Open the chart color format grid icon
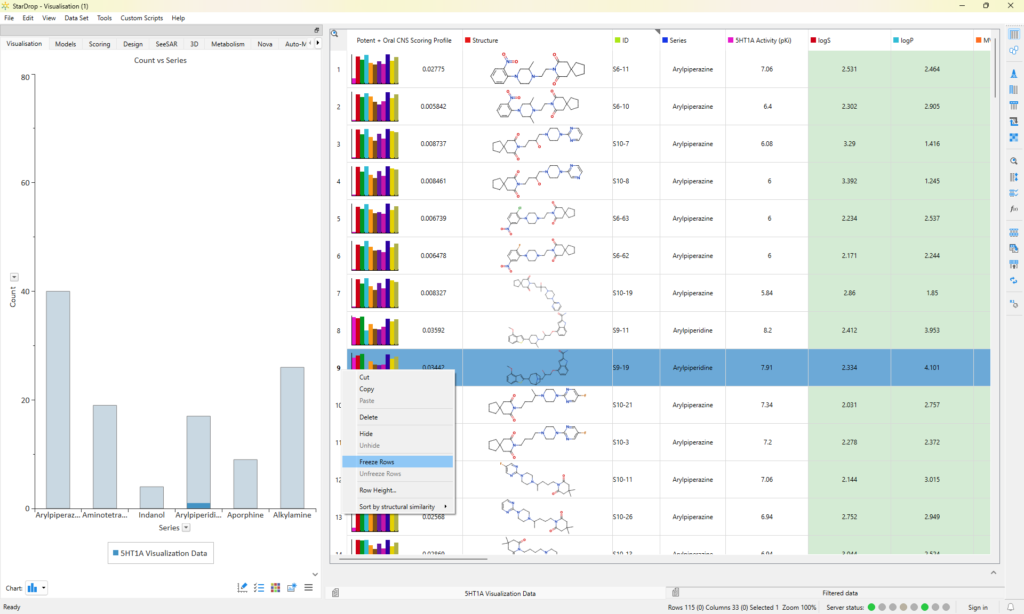1024x614 pixels. point(275,587)
